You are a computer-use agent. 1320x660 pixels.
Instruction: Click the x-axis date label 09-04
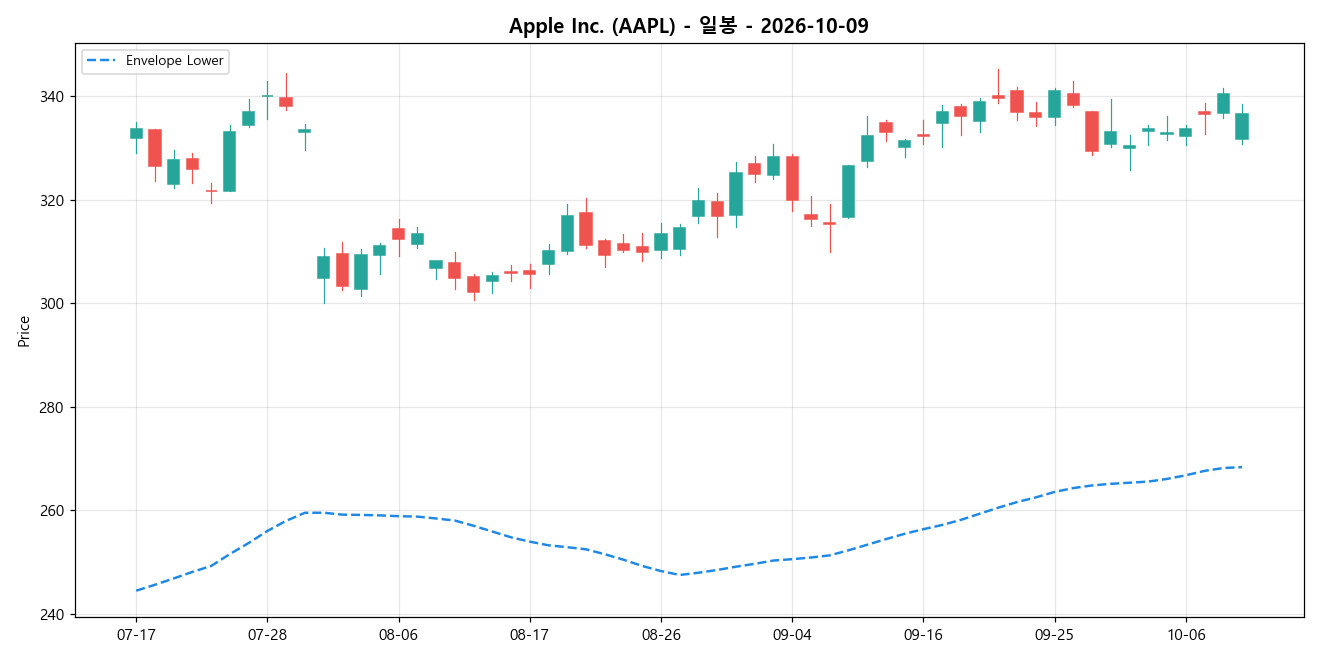click(x=792, y=634)
